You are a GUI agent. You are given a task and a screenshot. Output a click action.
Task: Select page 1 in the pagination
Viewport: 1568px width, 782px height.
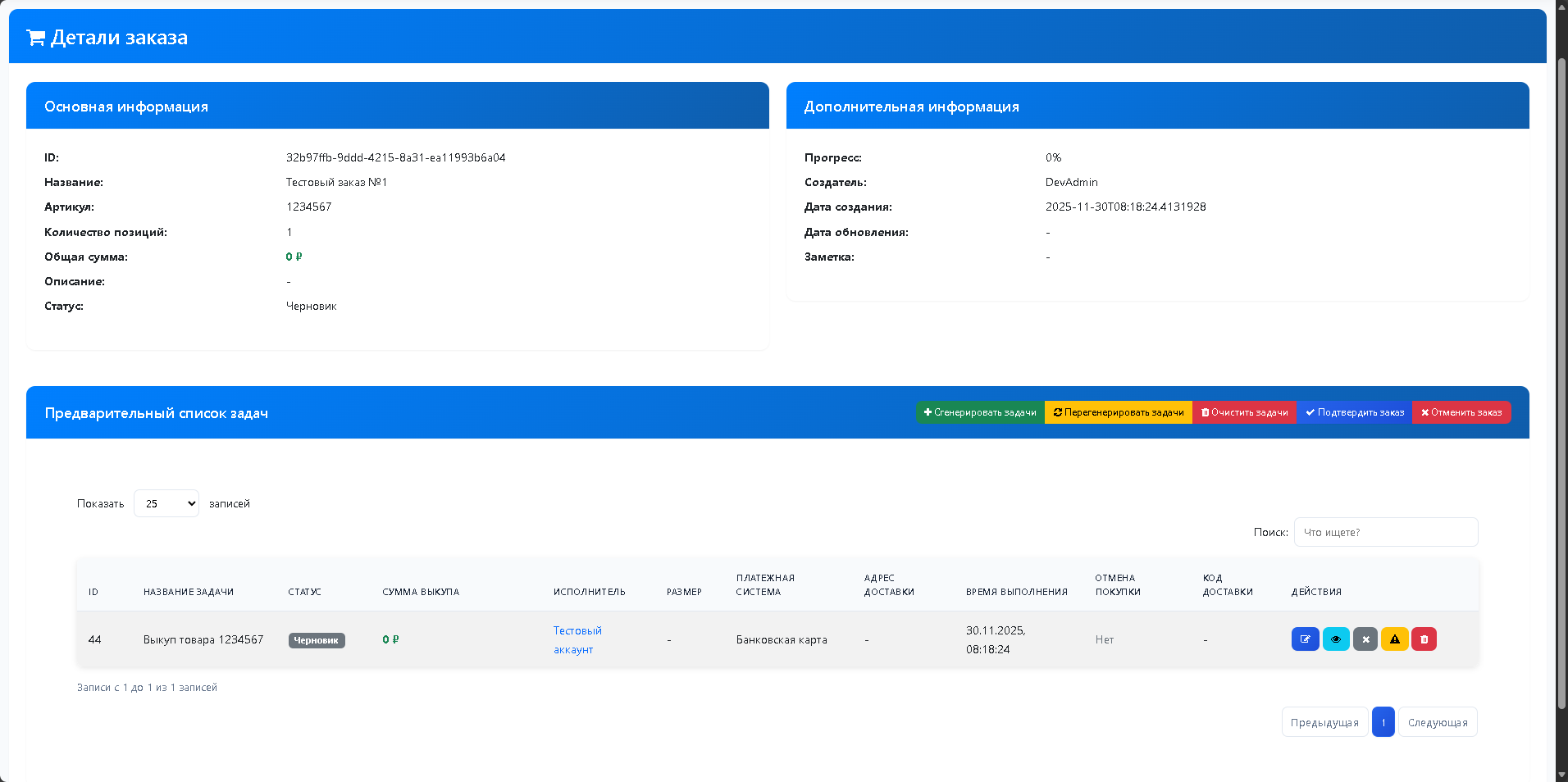tap(1383, 722)
